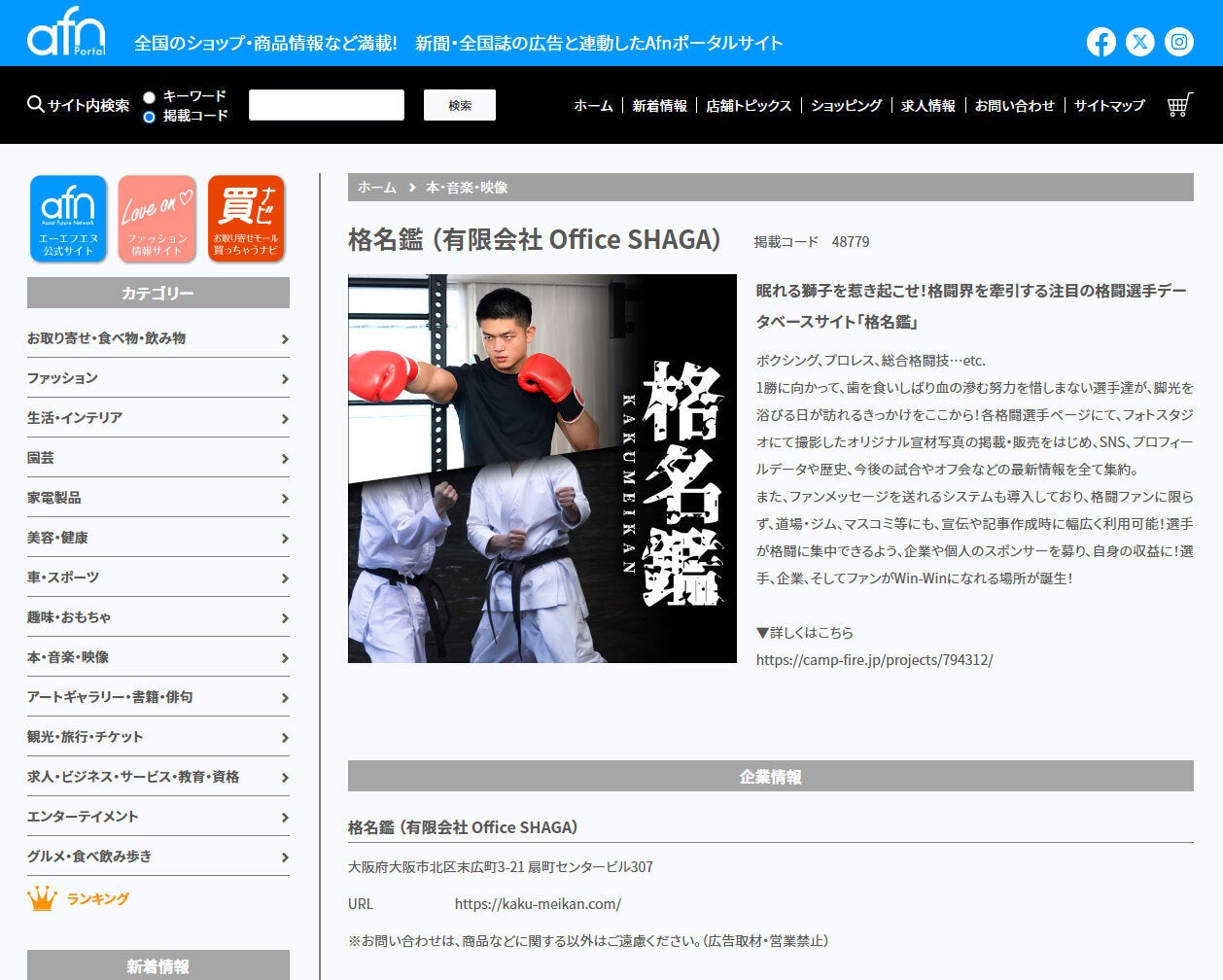Open the afn official site banner icon
1223x980 pixels.
pyautogui.click(x=68, y=219)
